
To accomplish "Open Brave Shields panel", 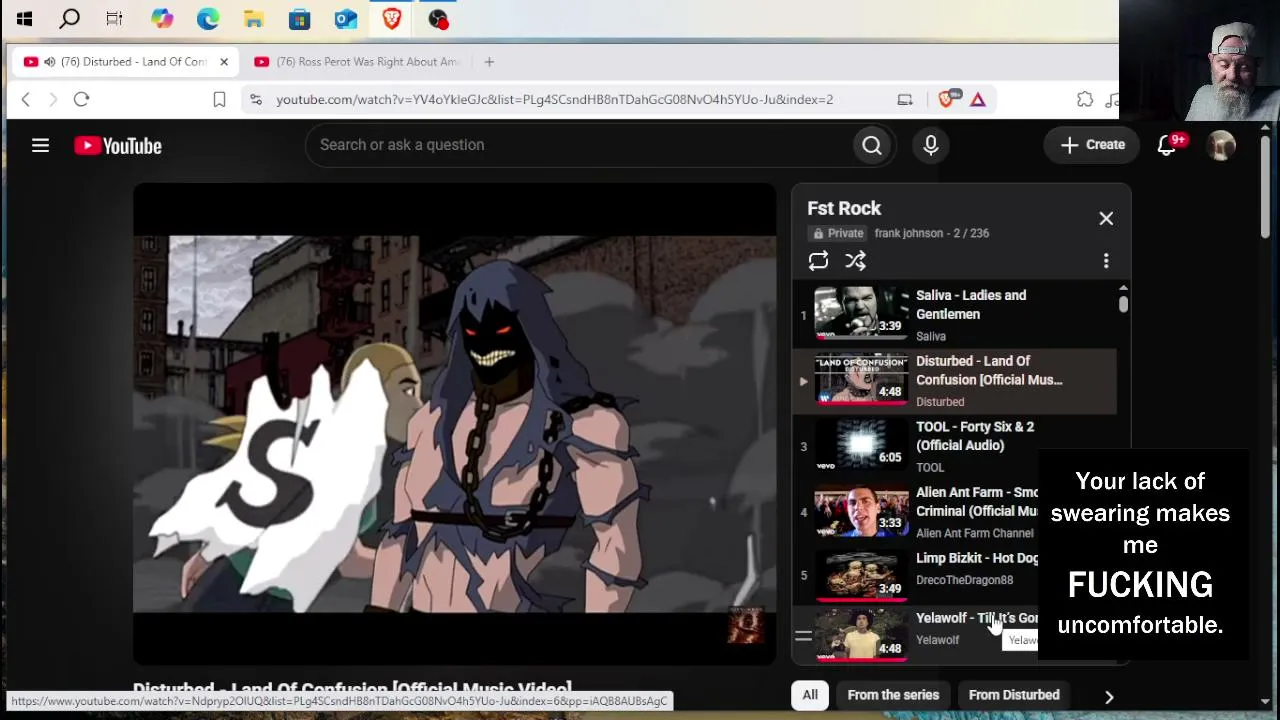I will point(946,99).
